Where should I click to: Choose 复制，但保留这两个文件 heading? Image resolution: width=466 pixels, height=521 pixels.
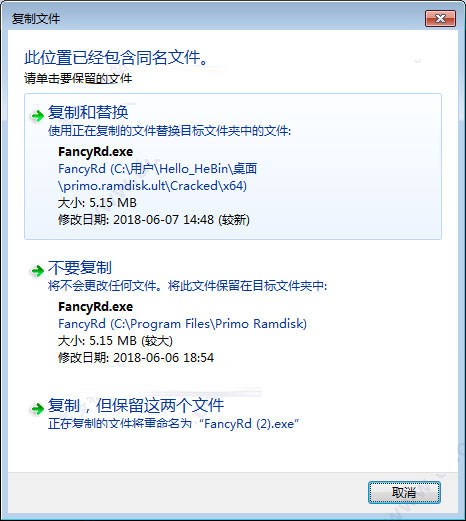click(x=136, y=405)
